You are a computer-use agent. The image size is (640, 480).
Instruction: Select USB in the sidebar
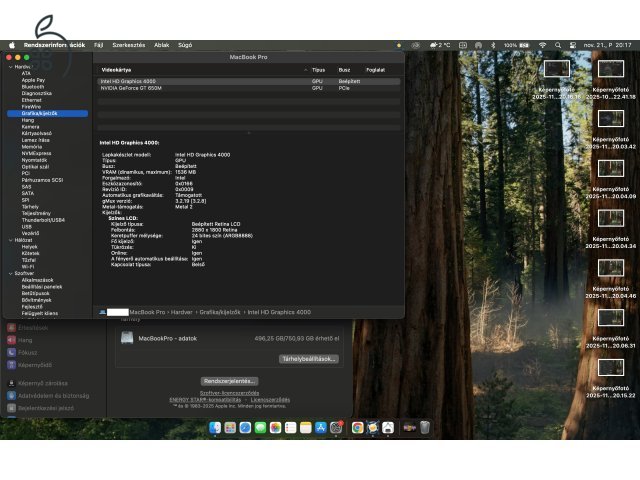pos(26,227)
